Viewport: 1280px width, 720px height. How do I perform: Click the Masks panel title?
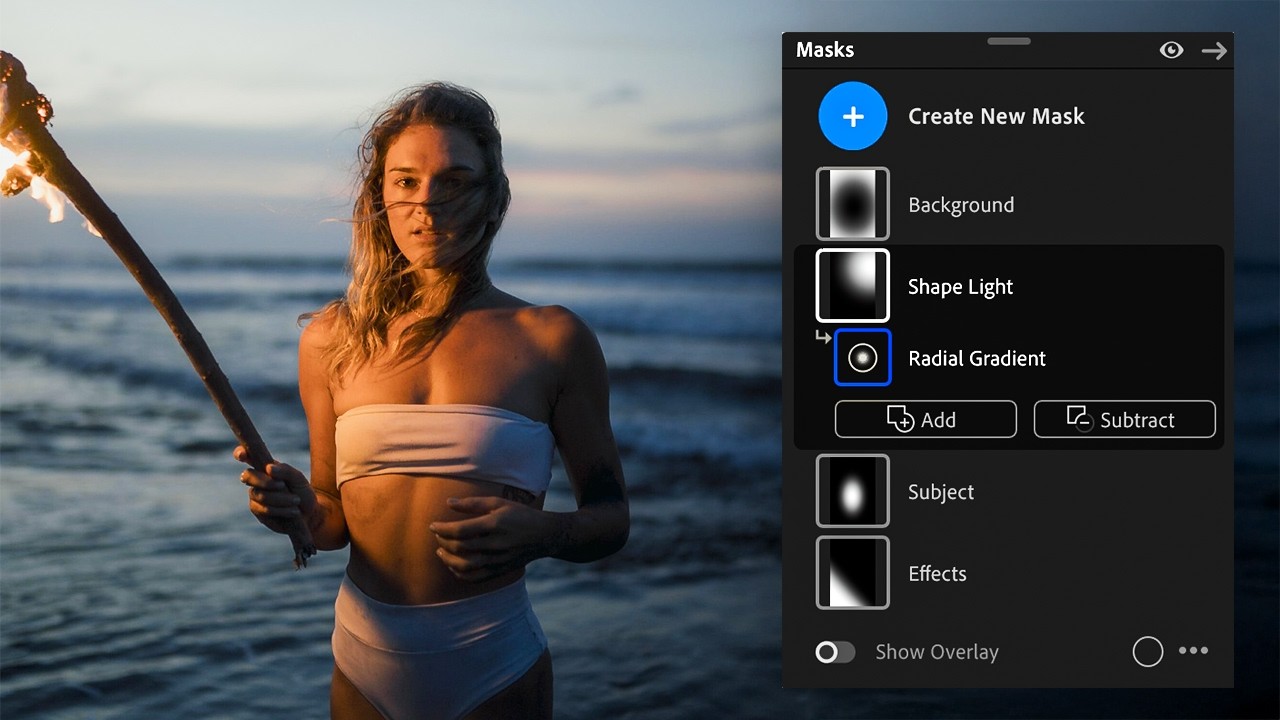pyautogui.click(x=825, y=50)
